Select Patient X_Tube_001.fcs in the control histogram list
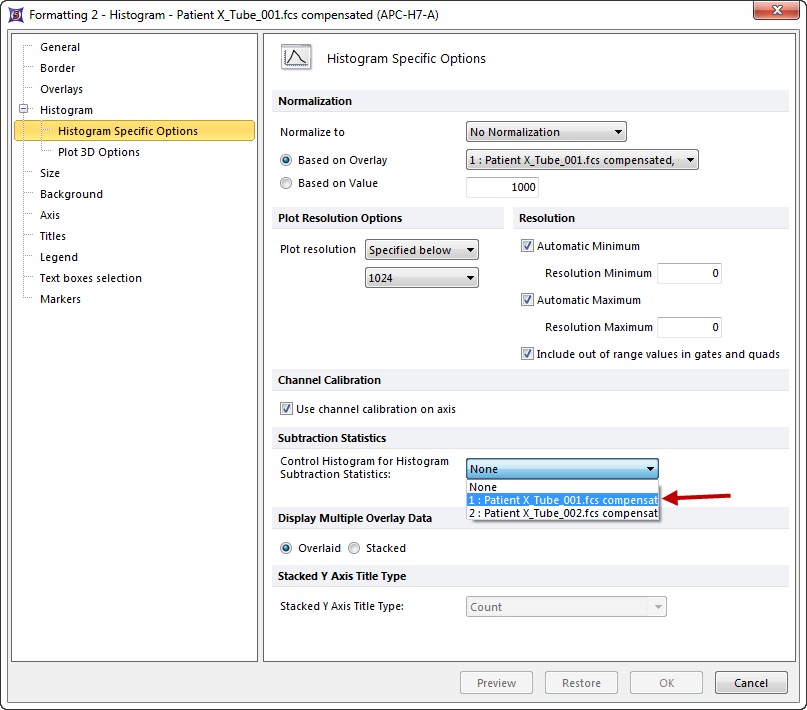807x710 pixels. [x=562, y=500]
